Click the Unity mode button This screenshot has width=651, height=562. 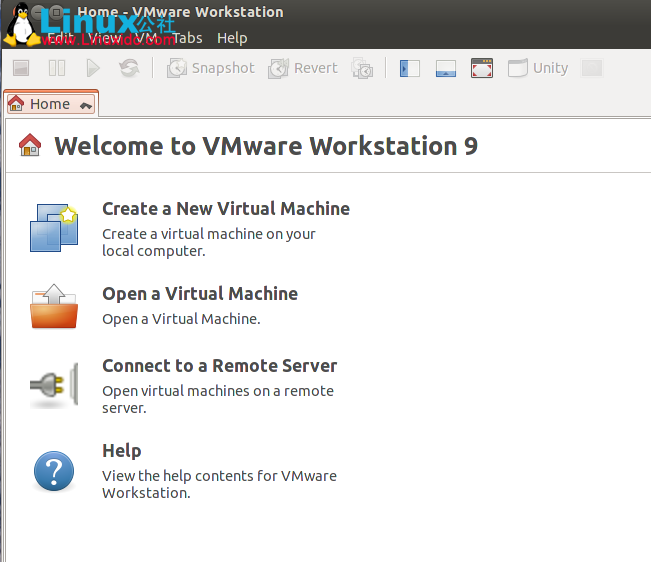(x=538, y=68)
